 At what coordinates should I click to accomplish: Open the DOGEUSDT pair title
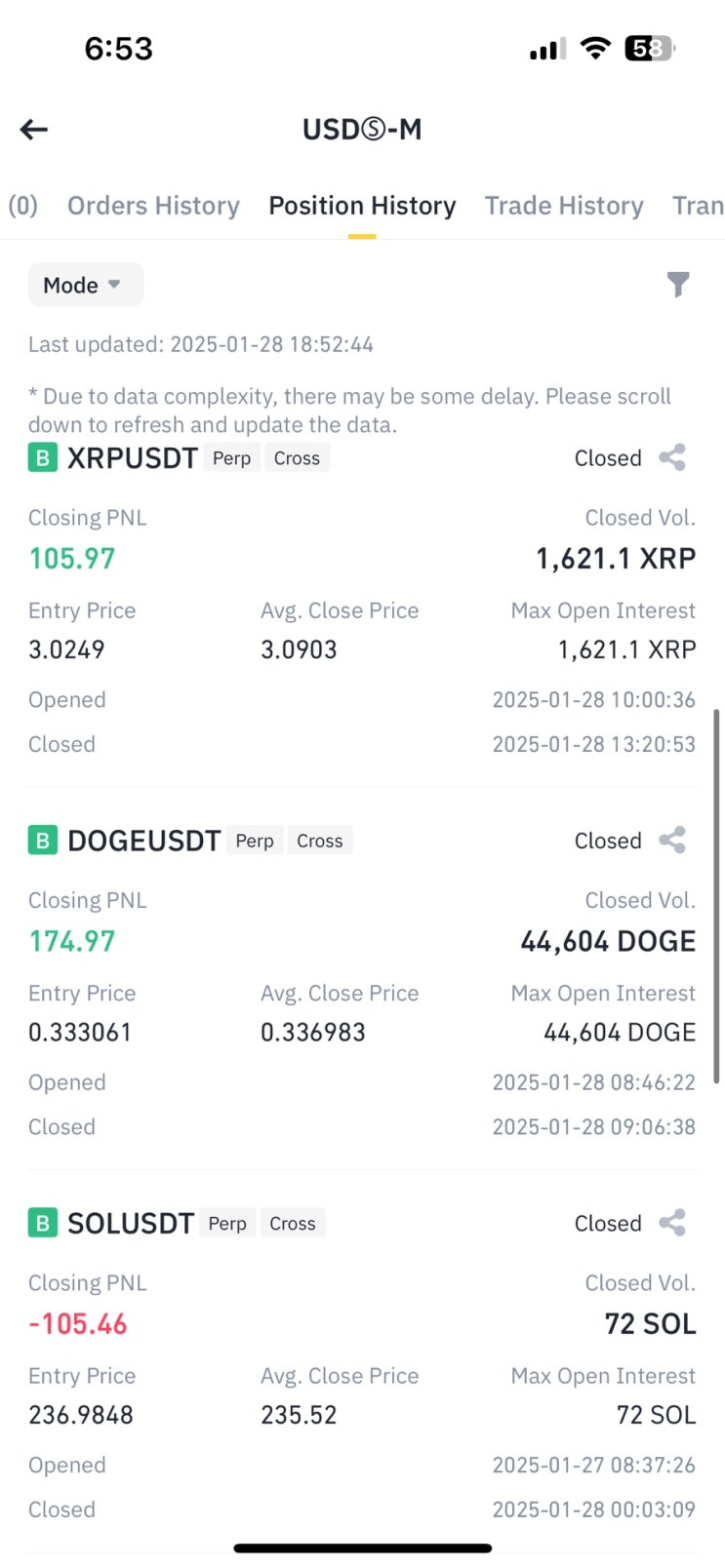pos(144,841)
